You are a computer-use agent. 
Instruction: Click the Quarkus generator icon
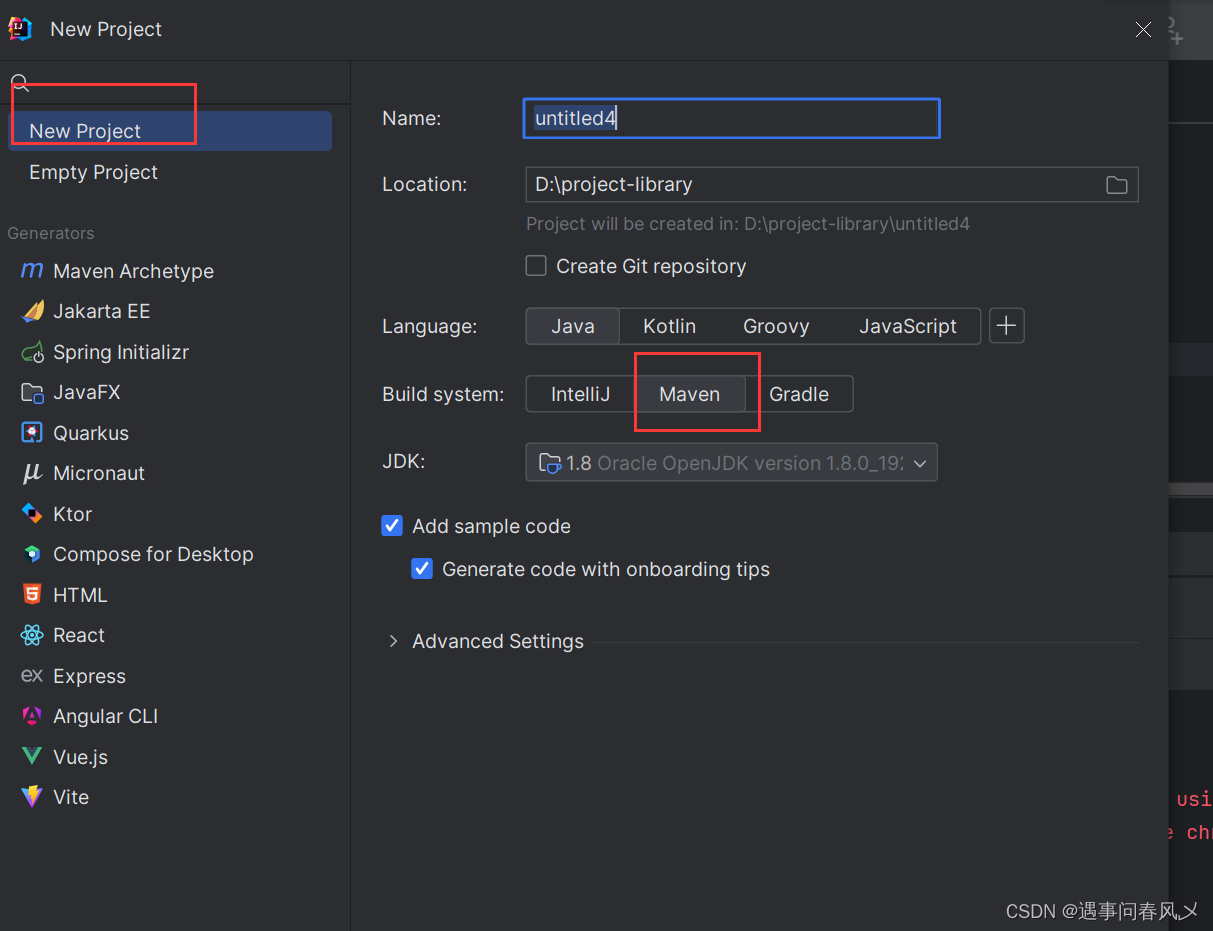(33, 433)
